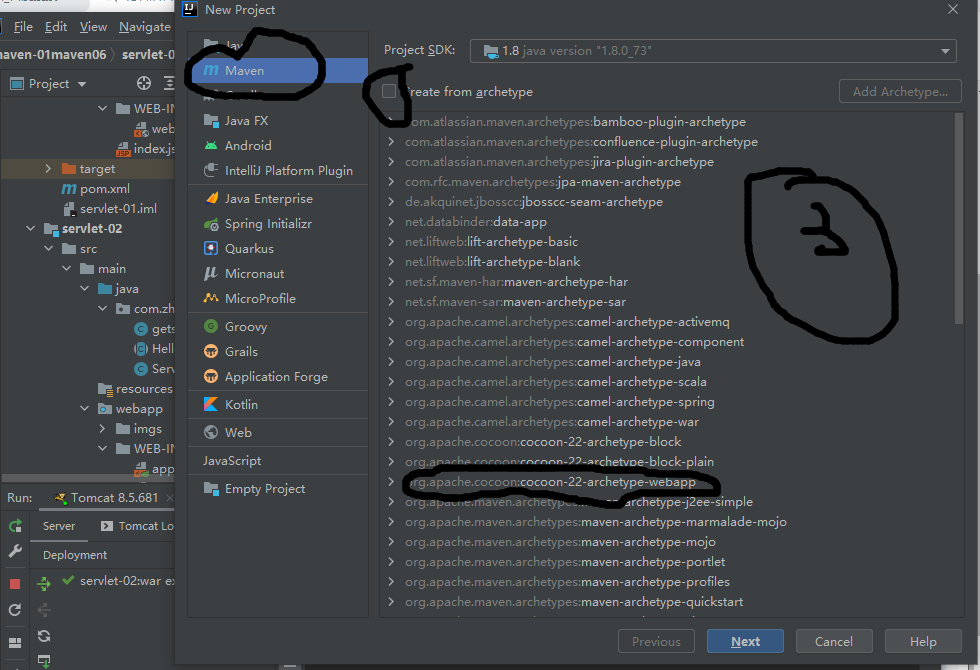Select Java FX project type
980x670 pixels.
click(278, 121)
